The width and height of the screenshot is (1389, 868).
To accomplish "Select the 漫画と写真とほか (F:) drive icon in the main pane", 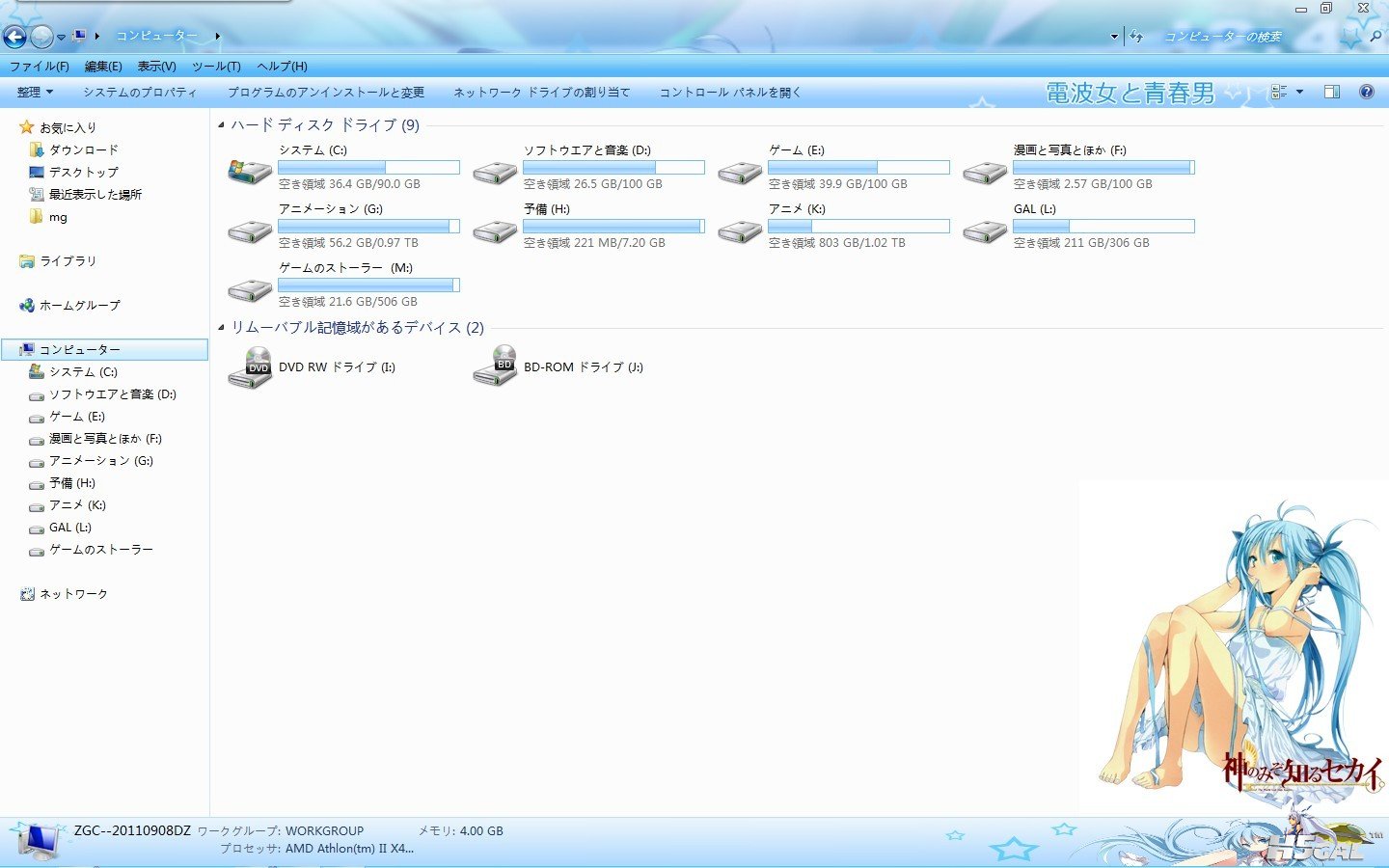I will (985, 171).
